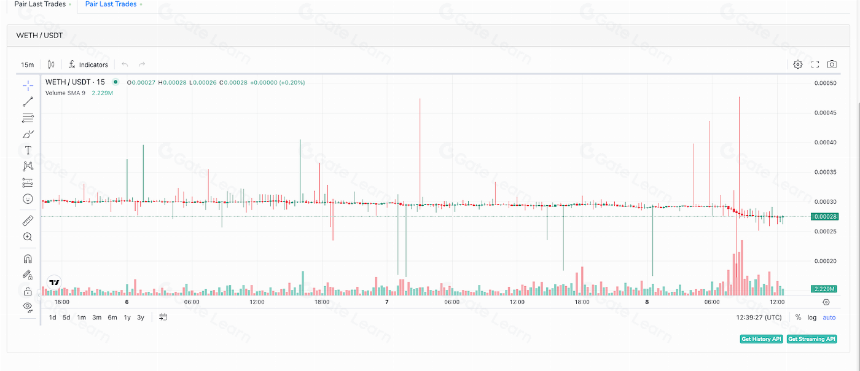Set range to 3y
This screenshot has height=371, width=860.
140,318
